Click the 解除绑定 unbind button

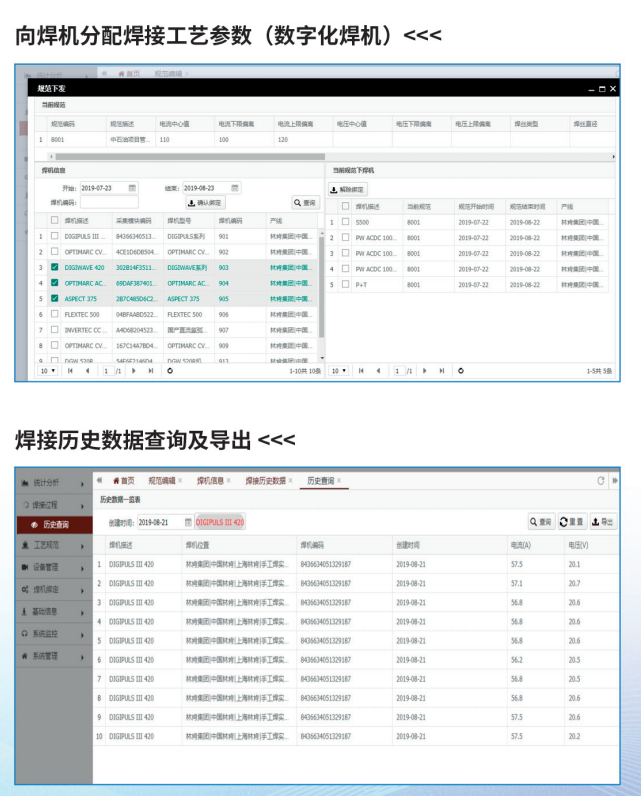[348, 189]
